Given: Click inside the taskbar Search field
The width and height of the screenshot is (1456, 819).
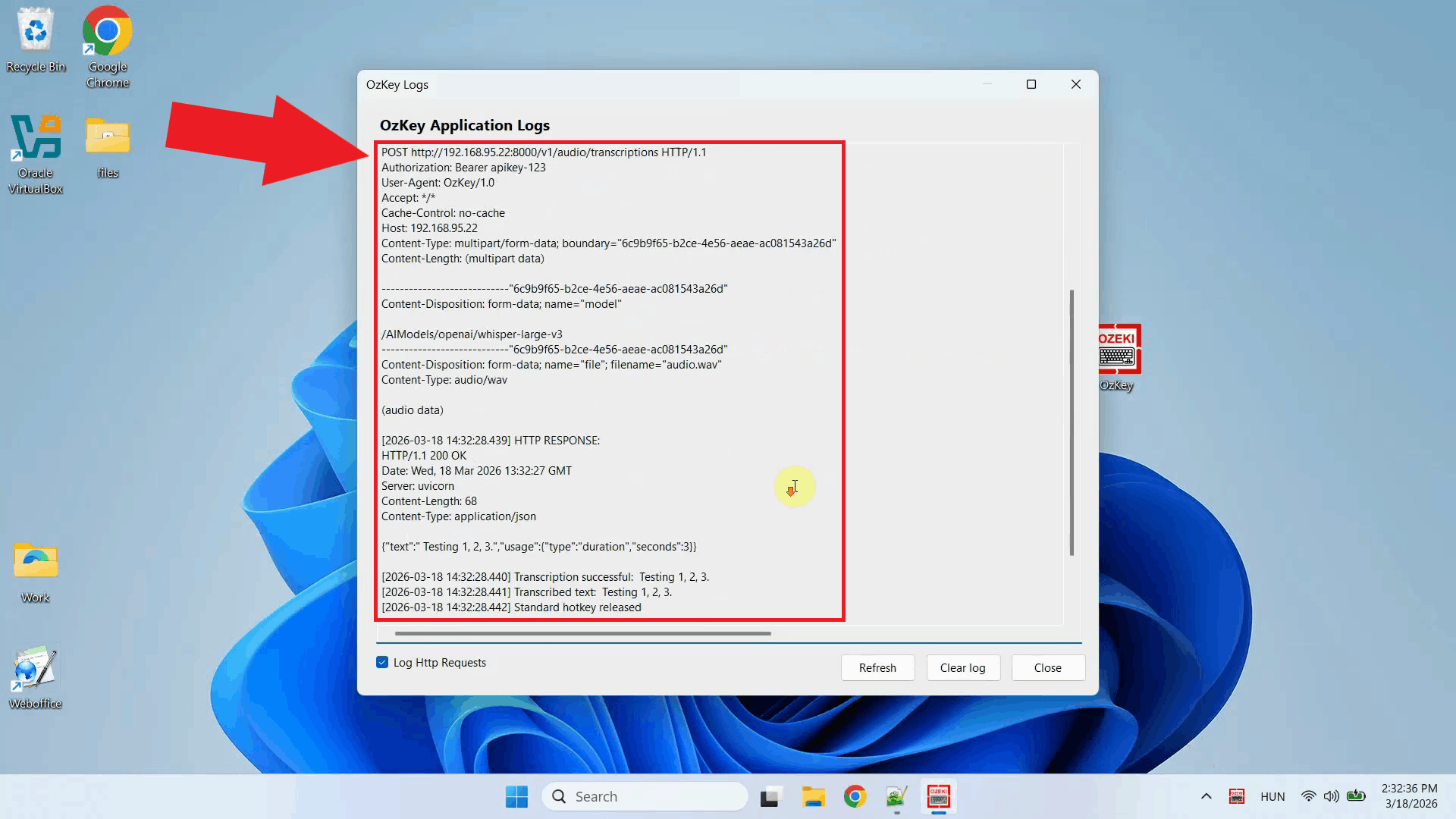Looking at the screenshot, I should [645, 796].
